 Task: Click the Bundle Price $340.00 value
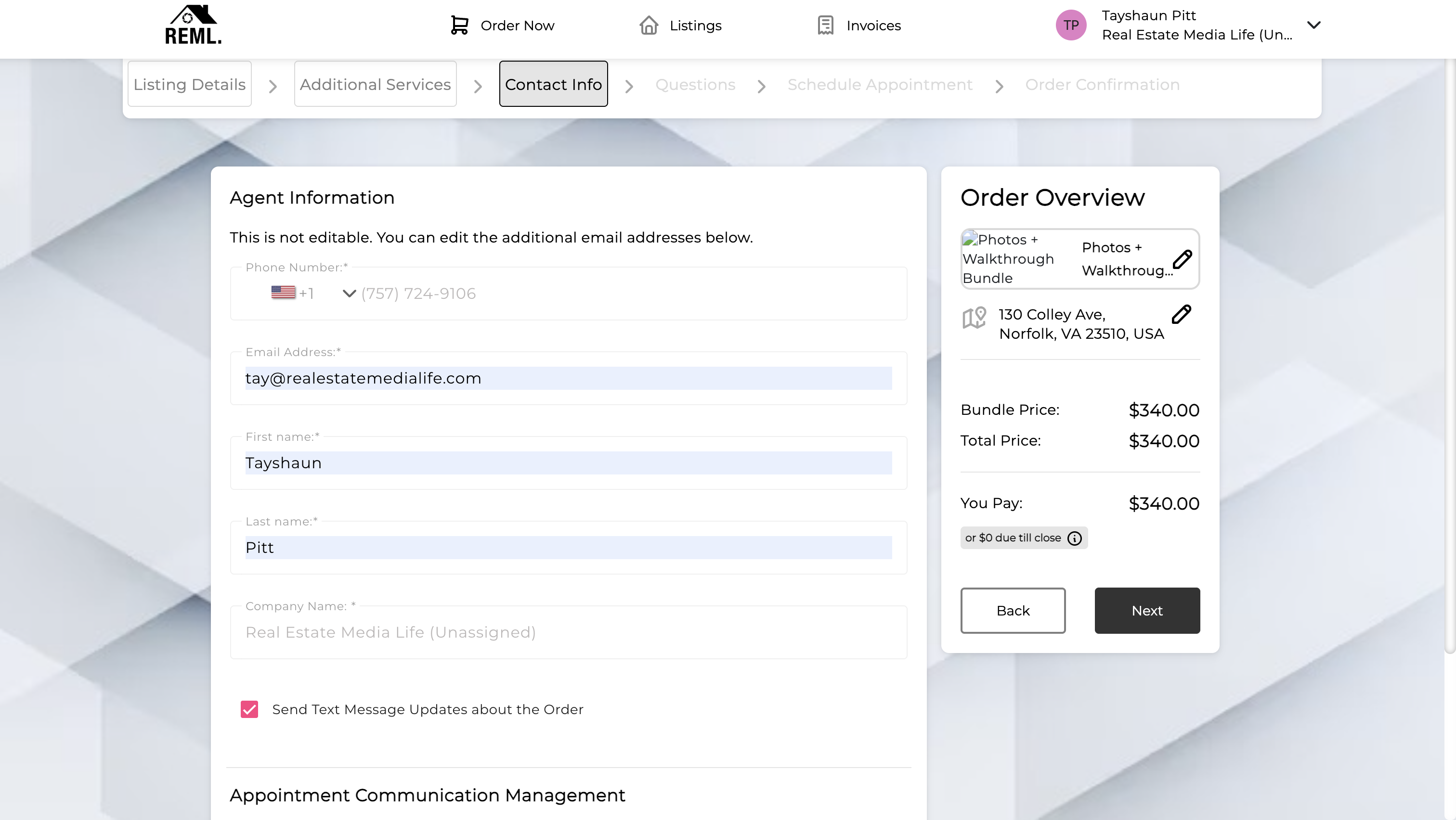coord(1164,410)
